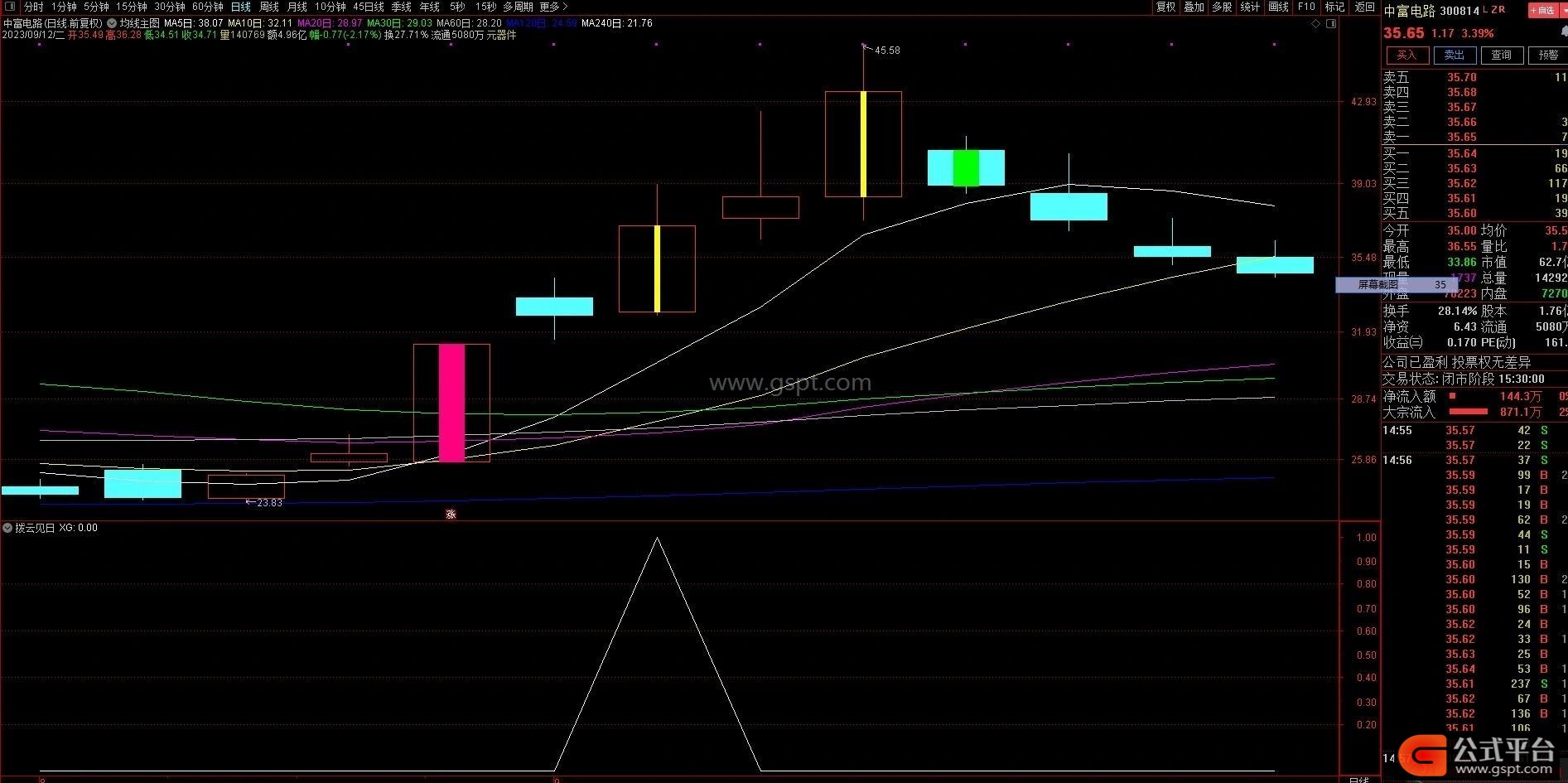
Task: Click the diamond icon above the chart
Action: coord(1315,24)
